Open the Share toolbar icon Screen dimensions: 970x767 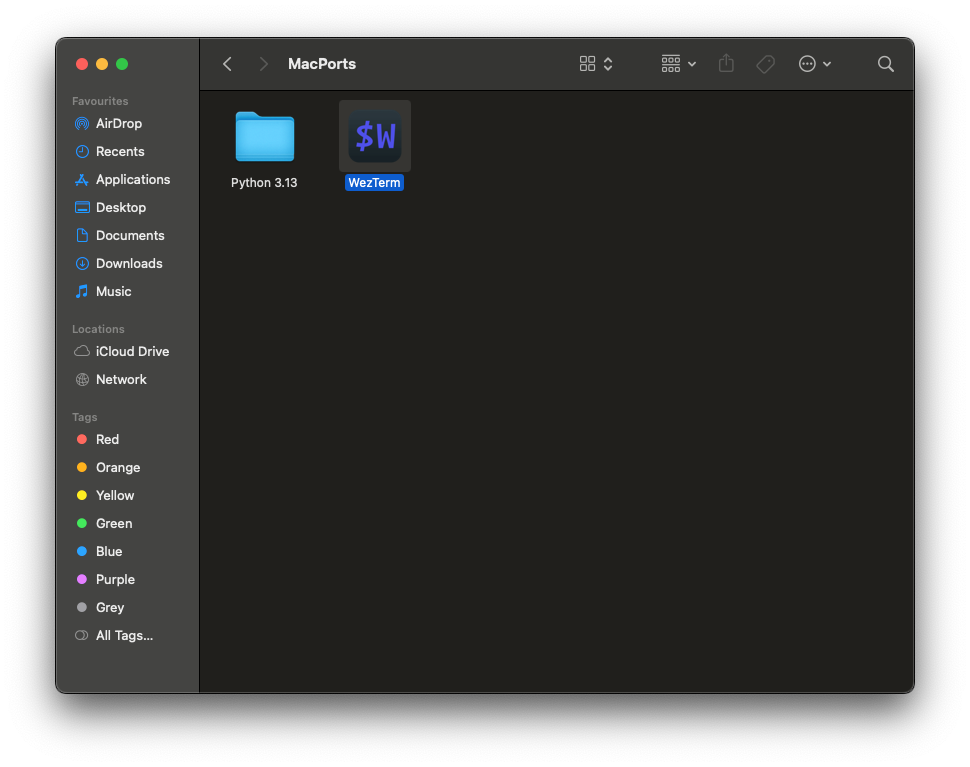726,63
